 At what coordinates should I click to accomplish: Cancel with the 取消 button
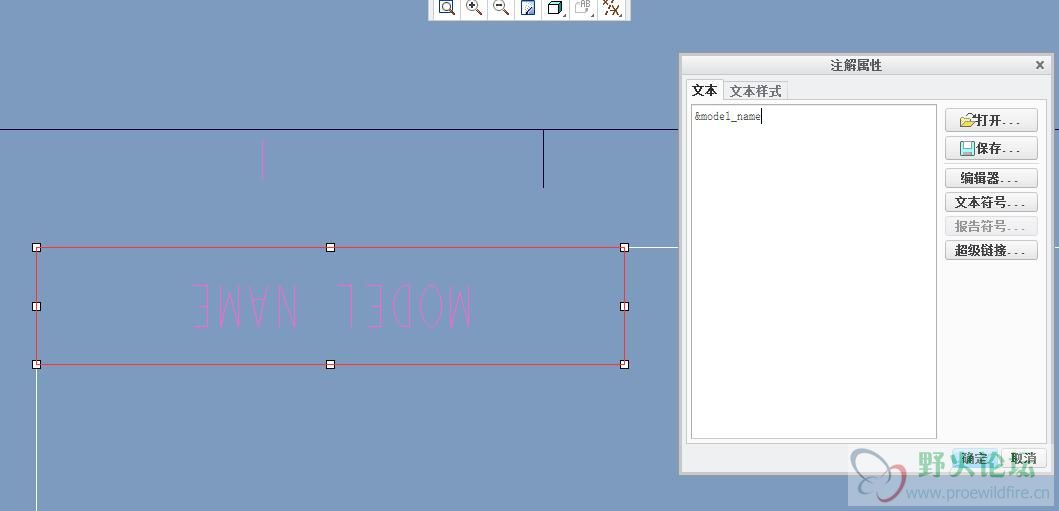point(1023,458)
